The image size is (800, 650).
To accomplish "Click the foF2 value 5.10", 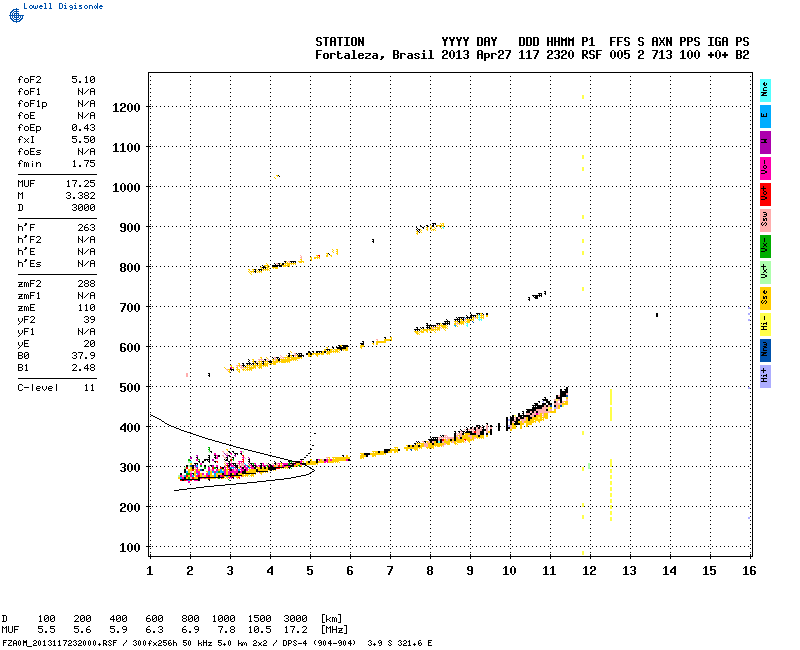I will click(x=83, y=80).
